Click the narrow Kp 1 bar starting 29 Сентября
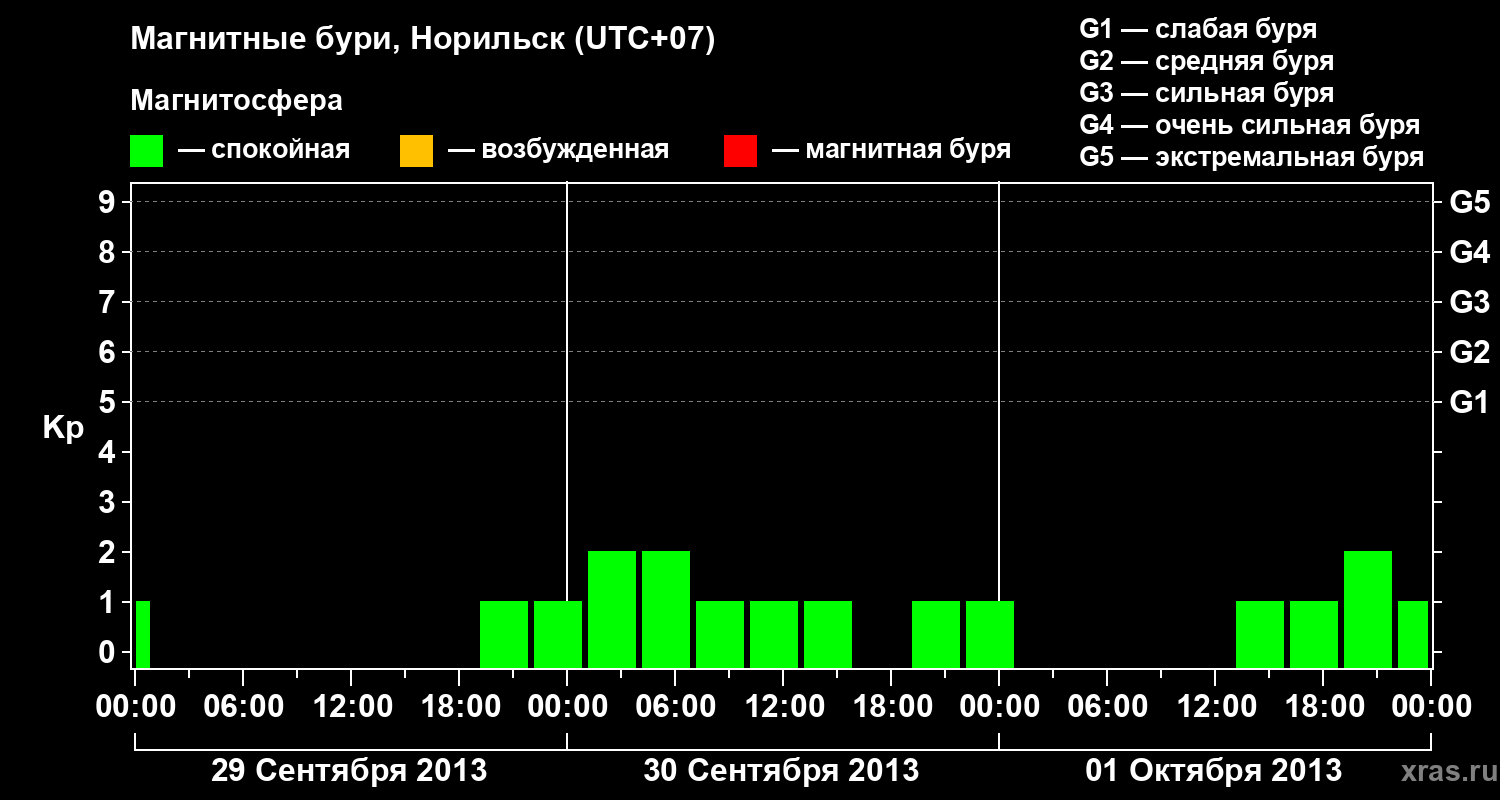Image resolution: width=1500 pixels, height=800 pixels. 143,634
